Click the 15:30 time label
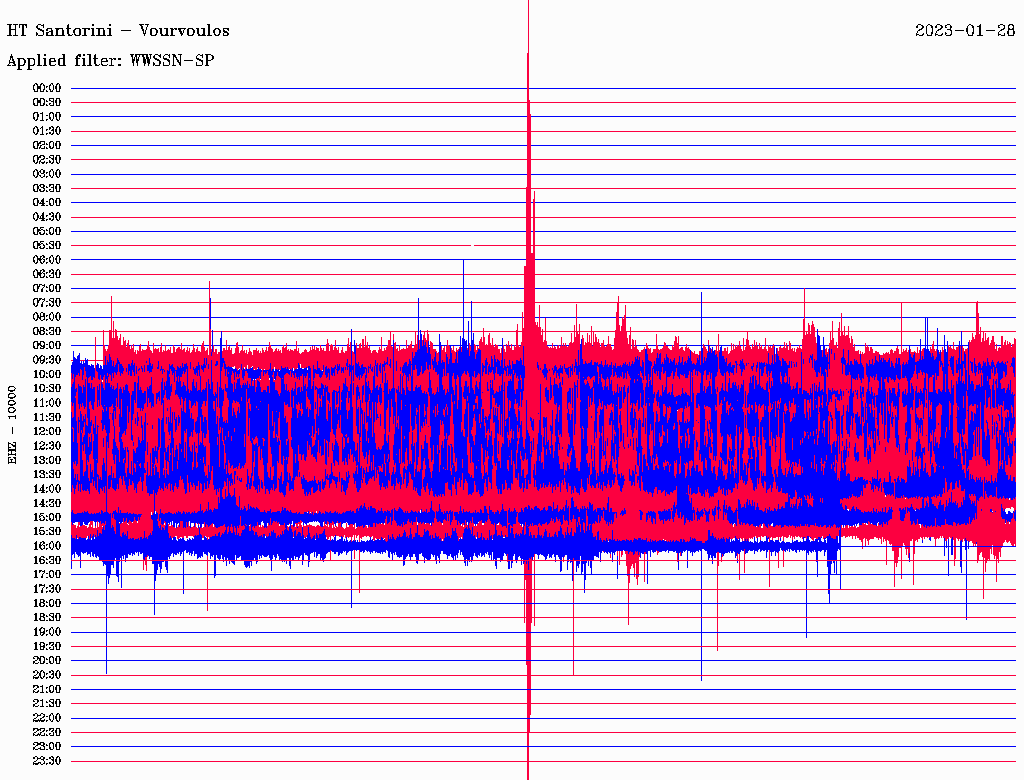 click(47, 532)
